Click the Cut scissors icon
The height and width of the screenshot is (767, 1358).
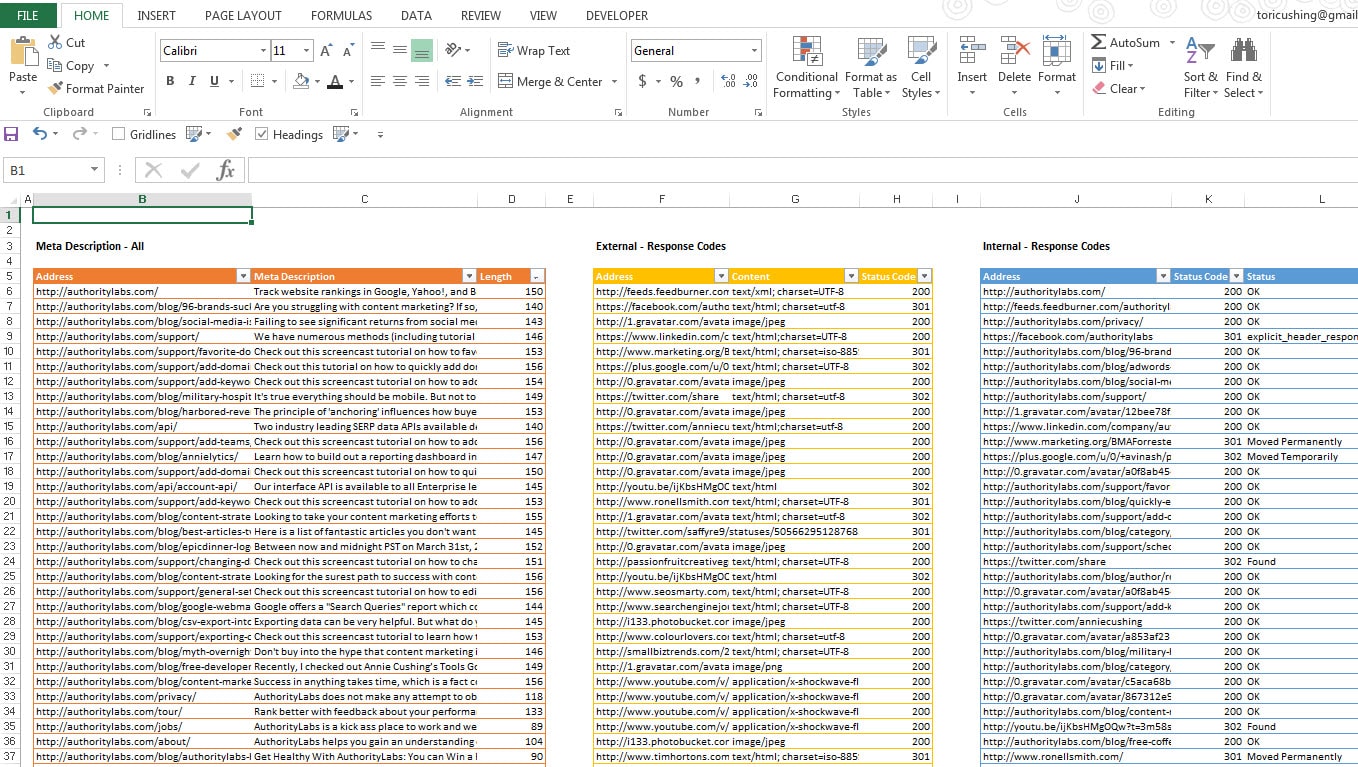coord(55,42)
